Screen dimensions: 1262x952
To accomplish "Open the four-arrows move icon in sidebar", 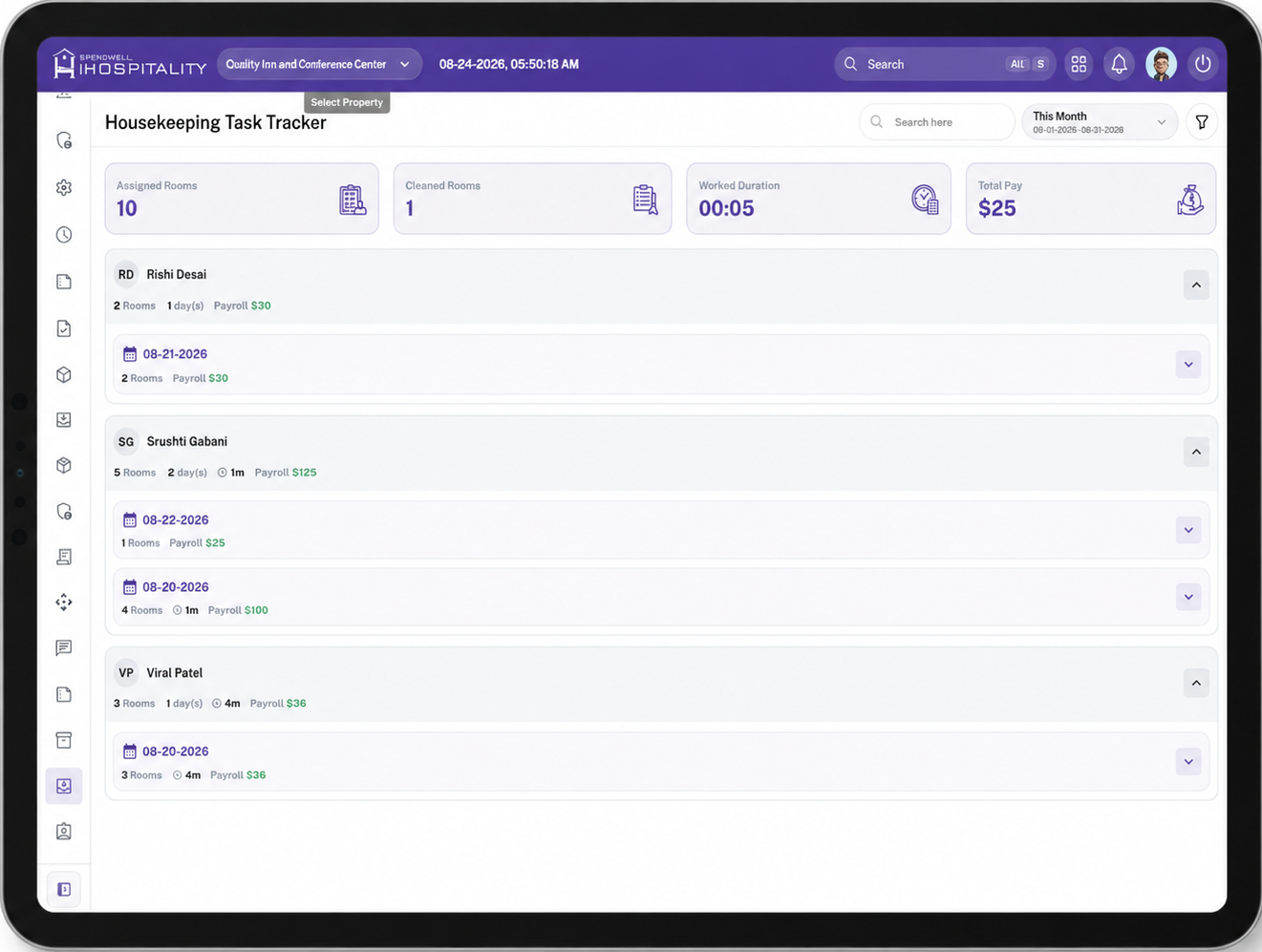I will pyautogui.click(x=64, y=603).
